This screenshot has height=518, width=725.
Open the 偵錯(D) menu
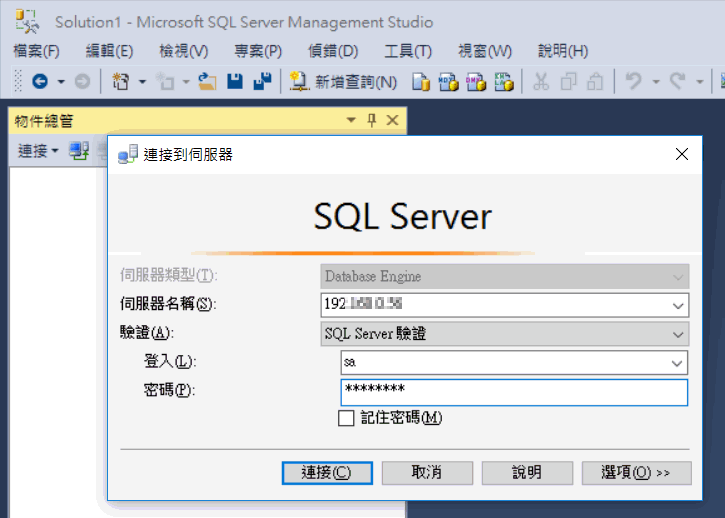point(333,50)
